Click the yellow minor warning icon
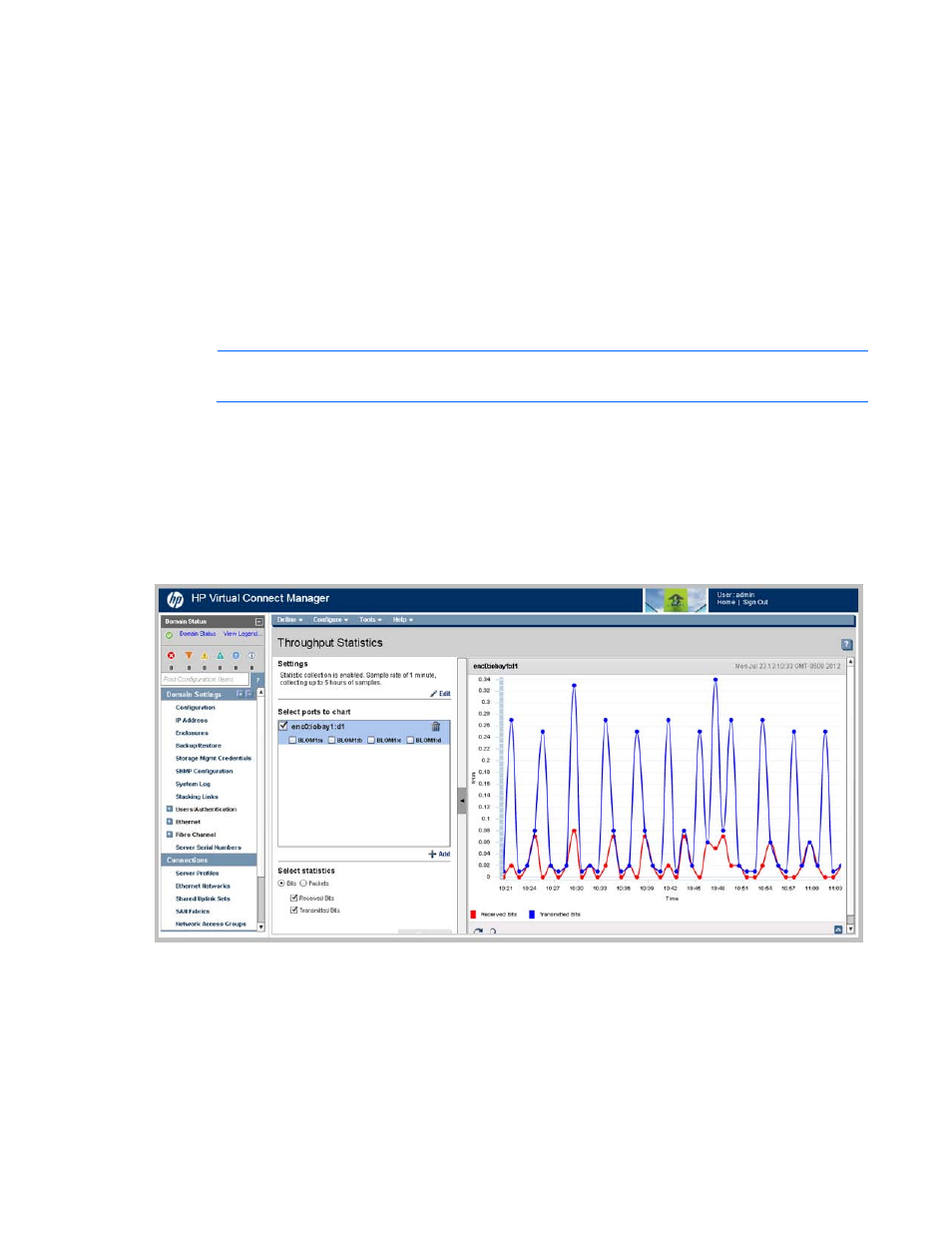952x1233 pixels. tap(205, 656)
